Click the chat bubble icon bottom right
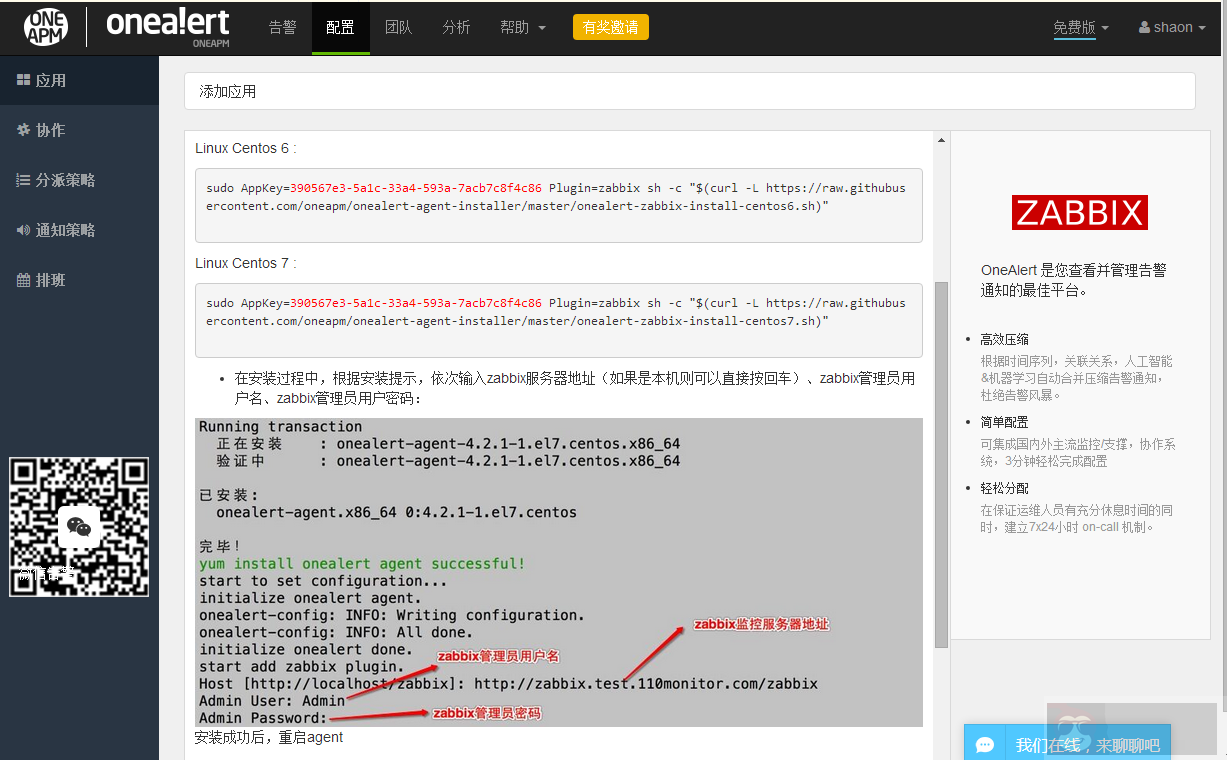 [x=985, y=743]
